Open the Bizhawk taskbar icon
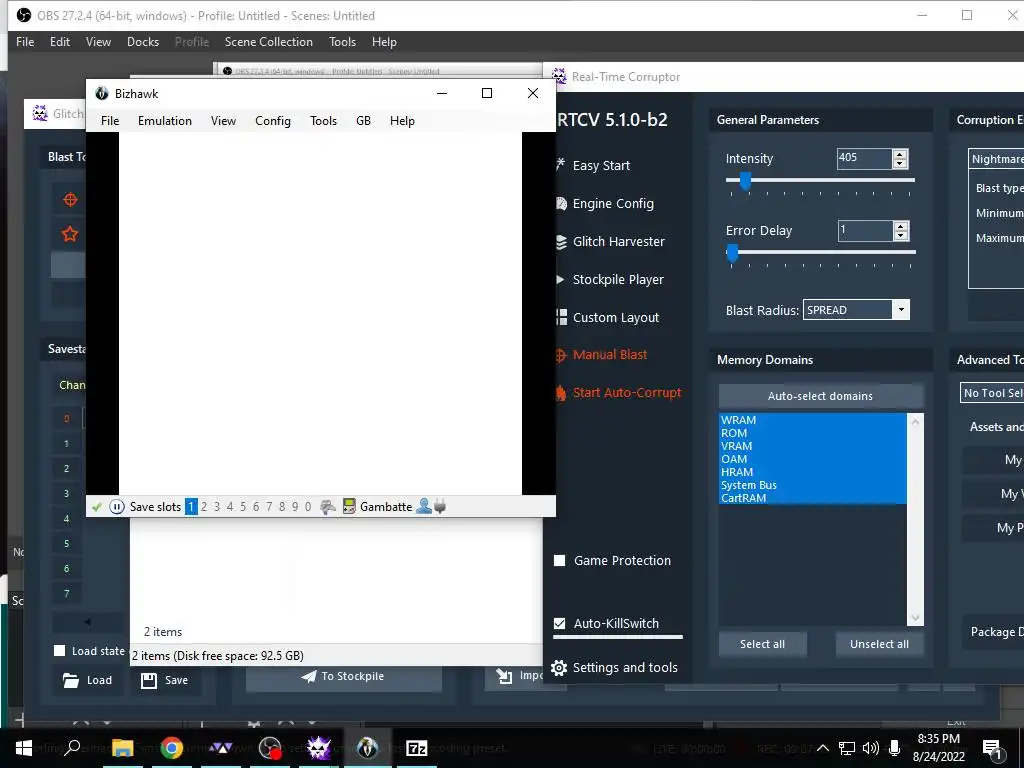 [368, 748]
